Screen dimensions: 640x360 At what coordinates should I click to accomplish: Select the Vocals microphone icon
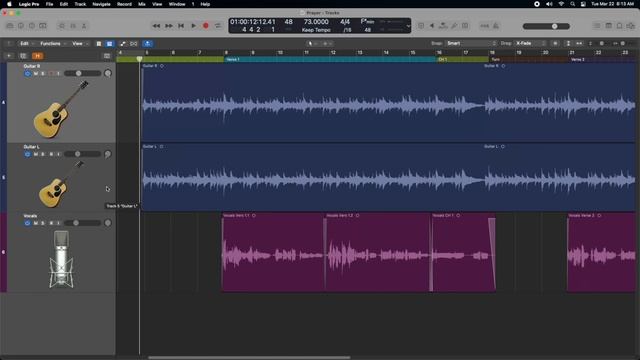[x=62, y=259]
